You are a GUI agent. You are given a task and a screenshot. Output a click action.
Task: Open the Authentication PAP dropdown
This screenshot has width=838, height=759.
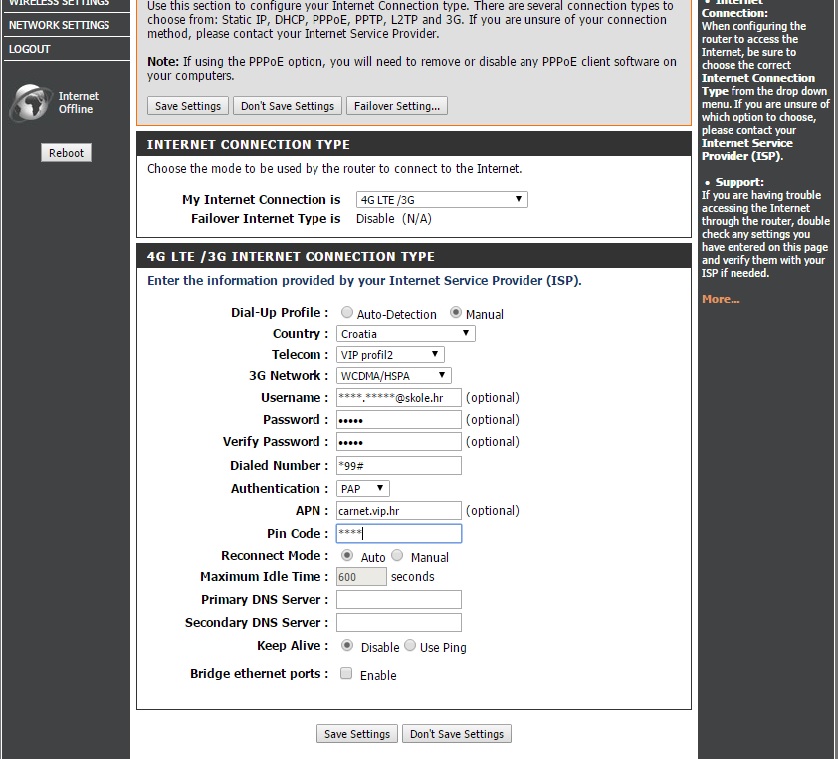363,489
